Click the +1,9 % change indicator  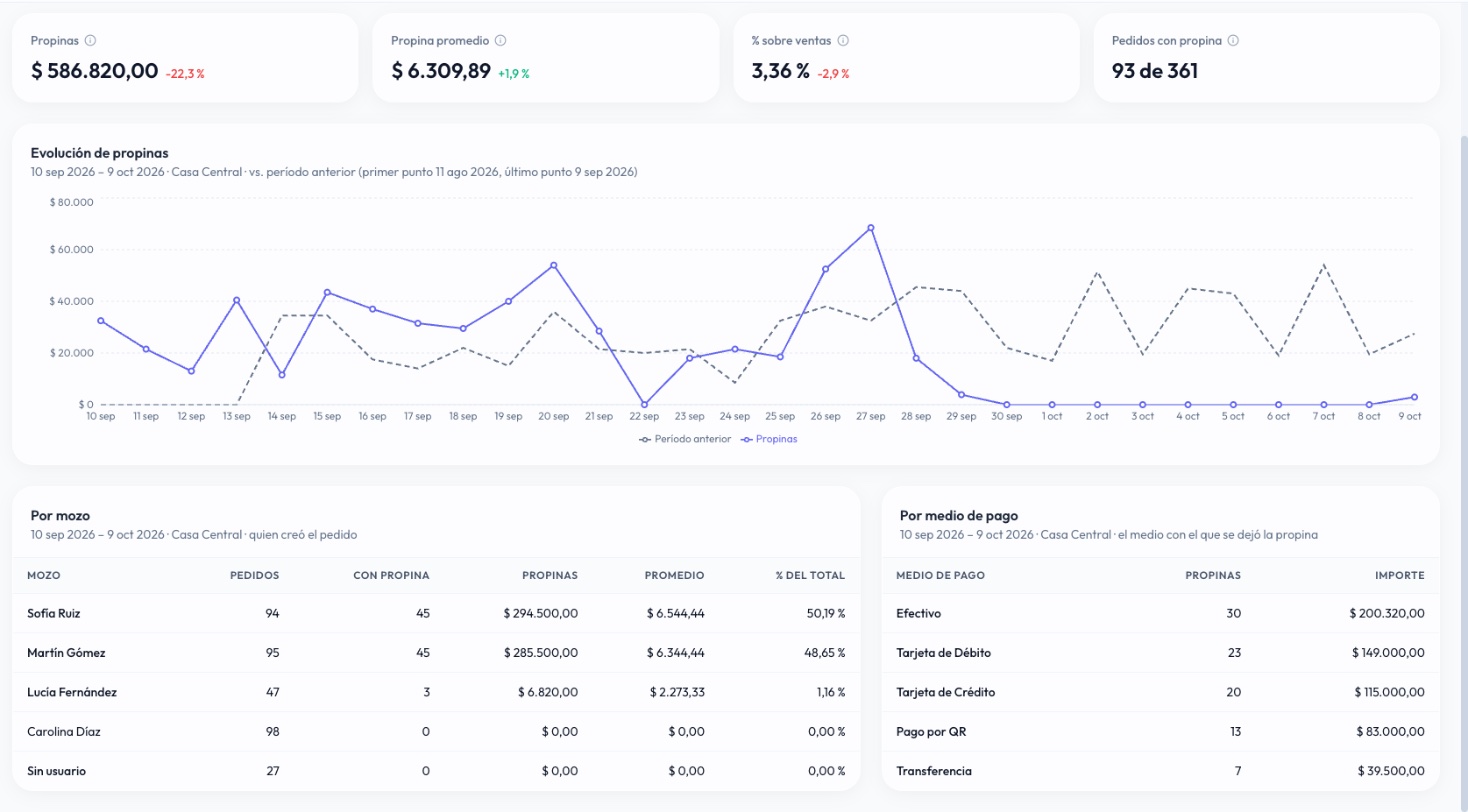coord(514,74)
